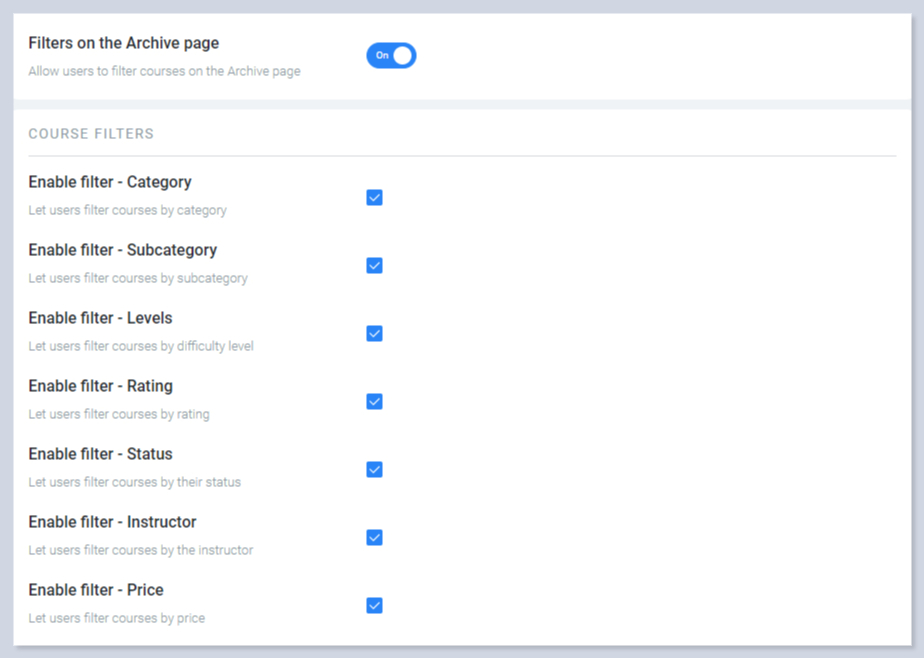Click "Allow users to filter courses" description

(x=164, y=72)
